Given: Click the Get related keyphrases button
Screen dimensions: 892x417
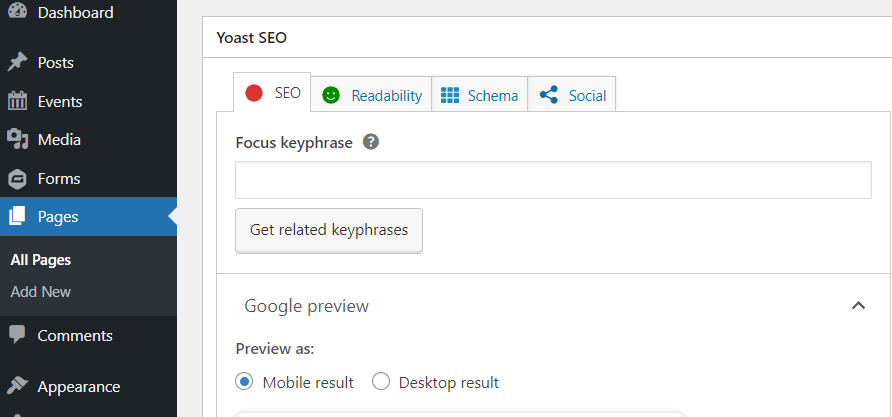Looking at the screenshot, I should click(329, 230).
